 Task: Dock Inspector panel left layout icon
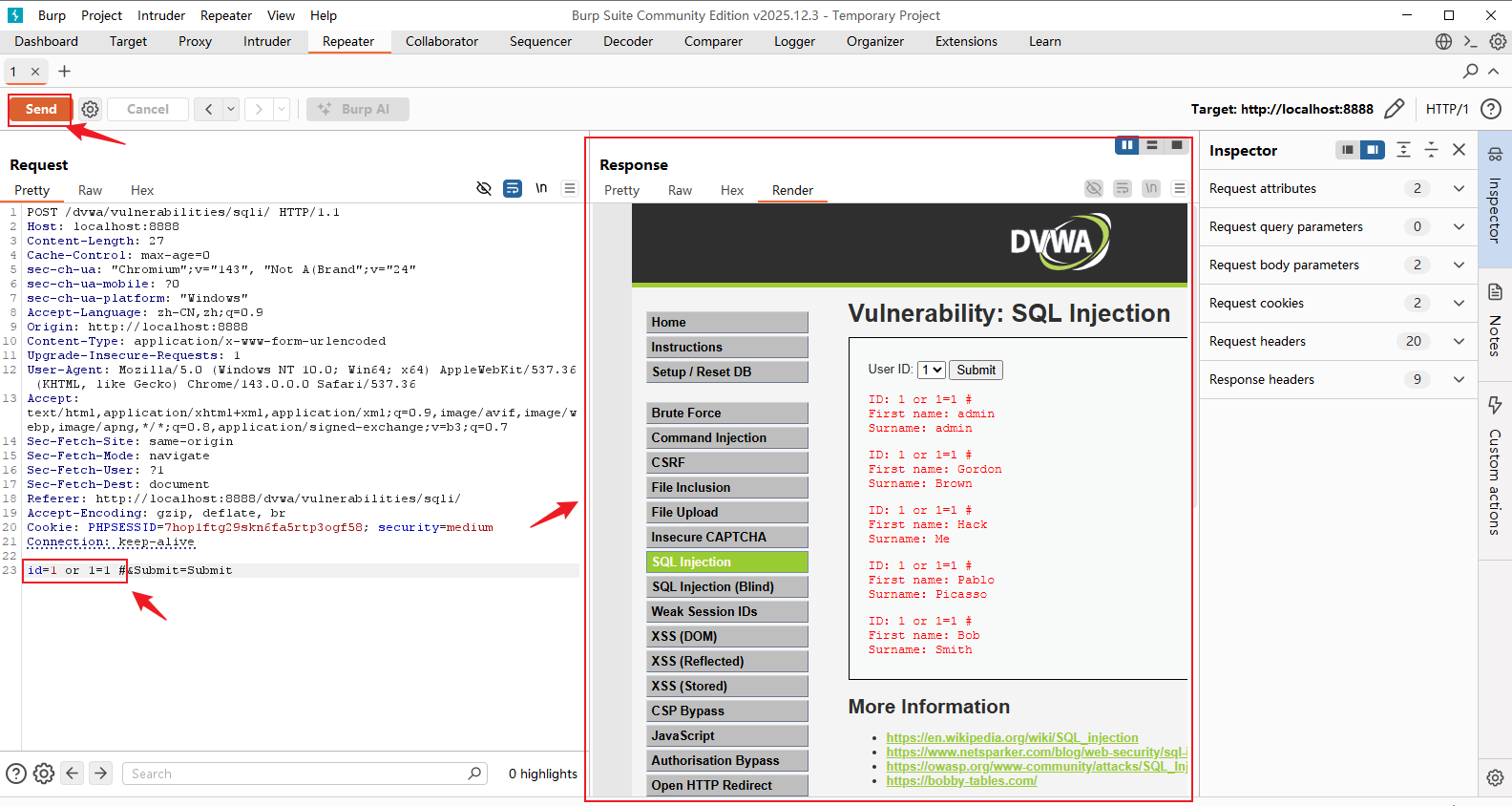[1347, 150]
